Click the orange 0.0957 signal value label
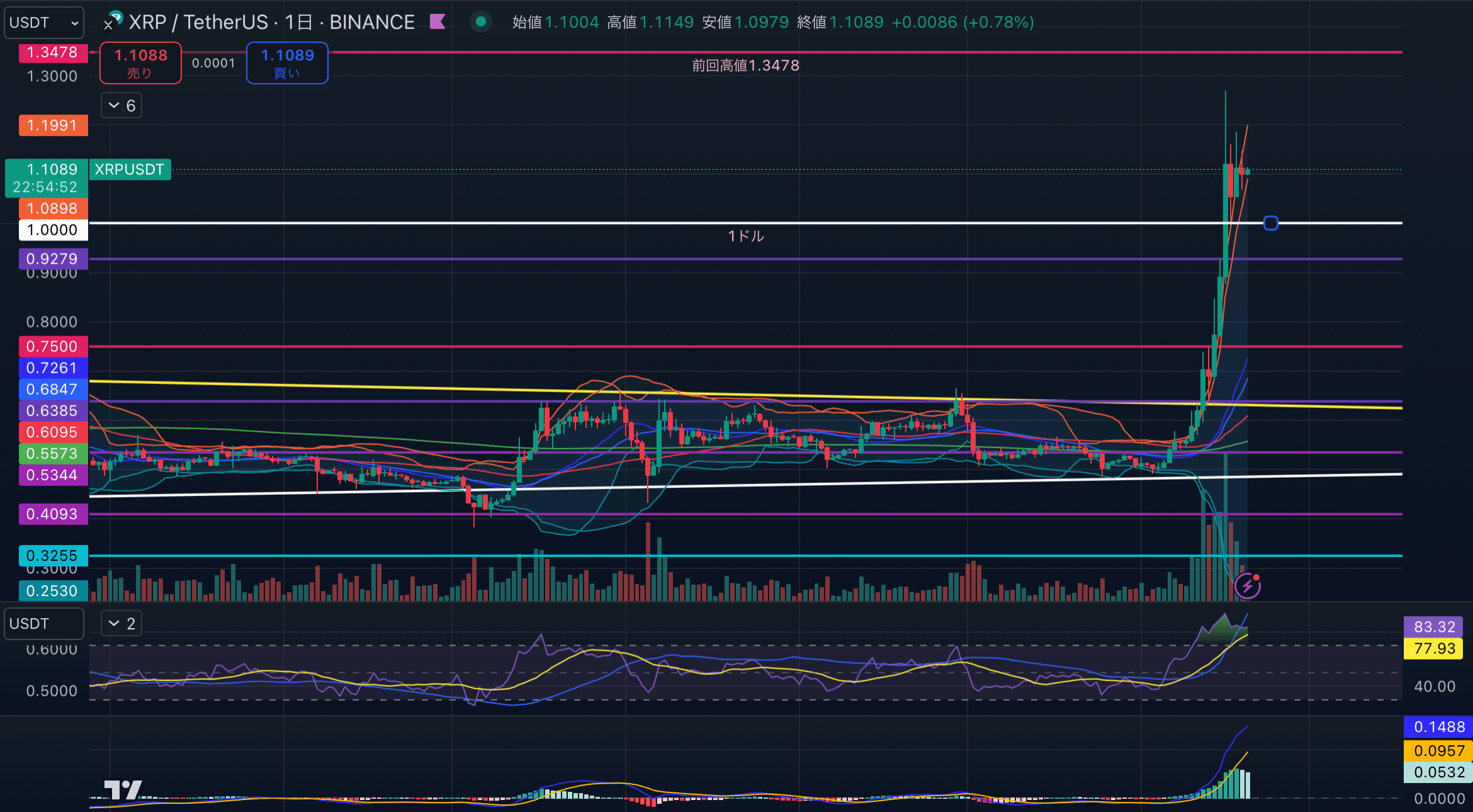 pyautogui.click(x=1438, y=750)
